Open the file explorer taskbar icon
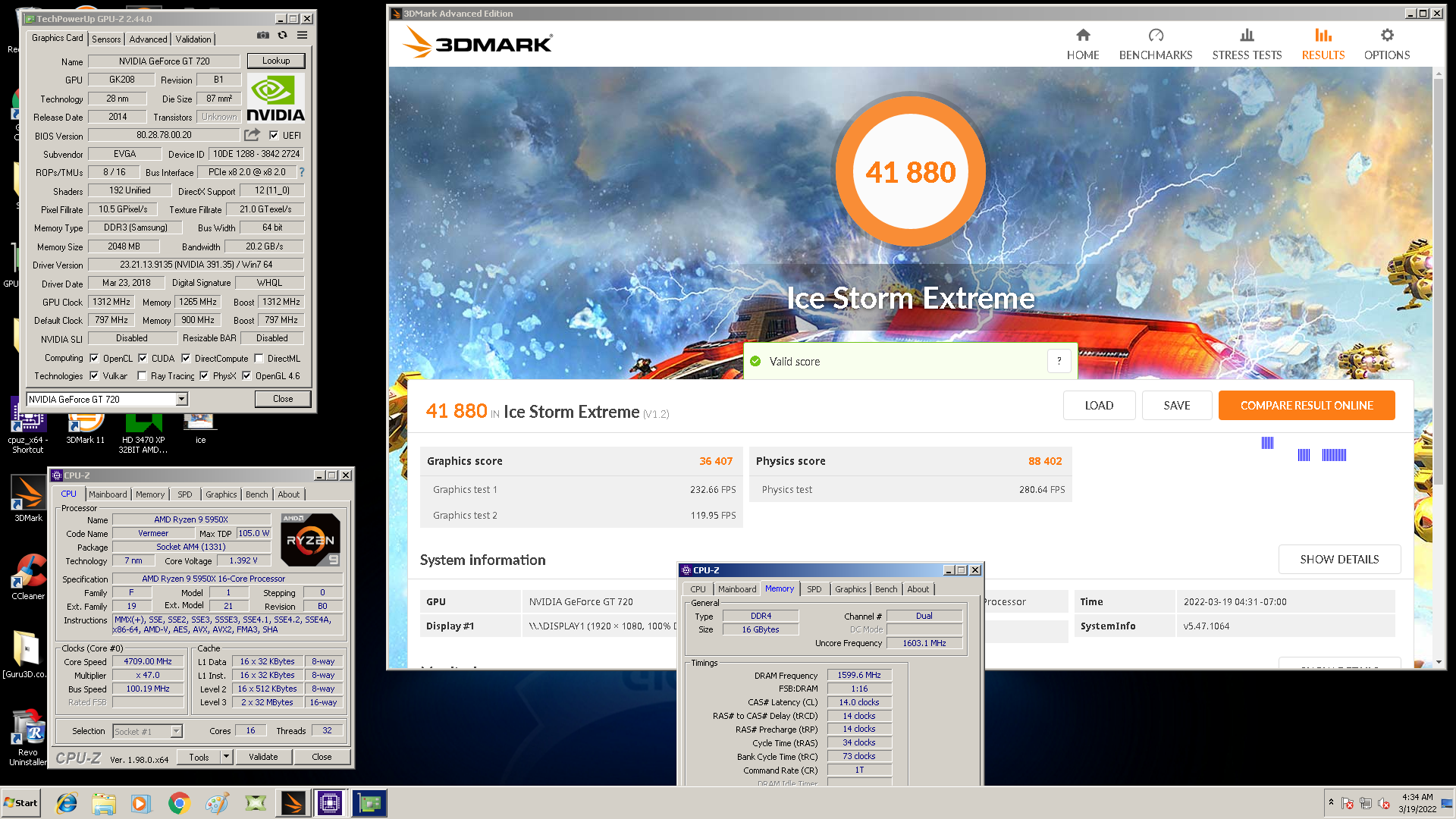 [104, 803]
